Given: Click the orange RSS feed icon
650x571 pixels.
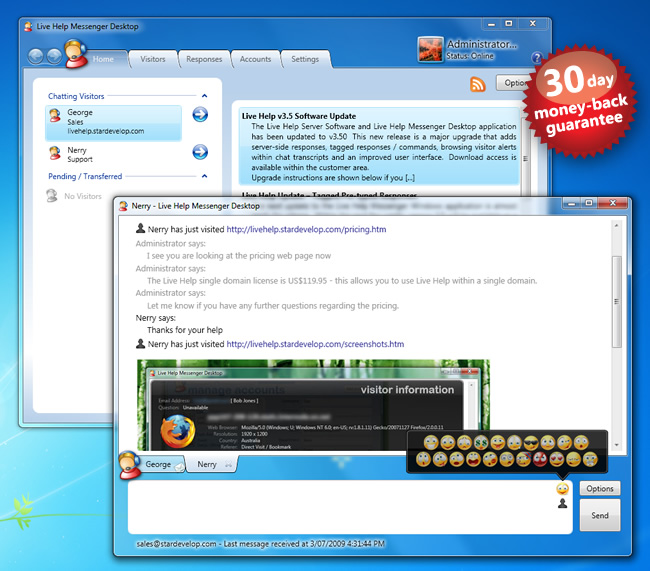Looking at the screenshot, I should 478,84.
